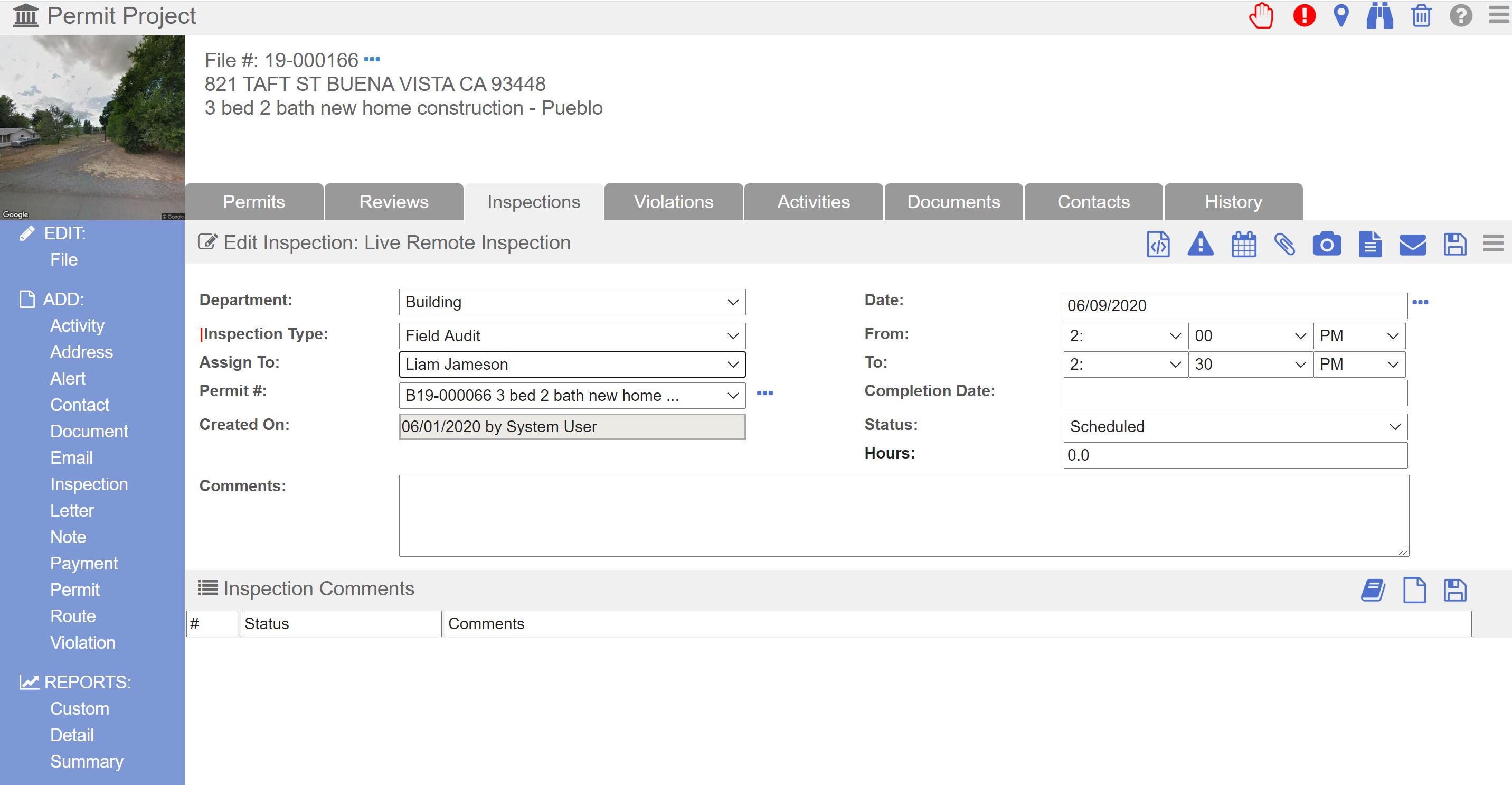Open the Inspection Type dropdown
This screenshot has height=785, width=1512.
572,336
